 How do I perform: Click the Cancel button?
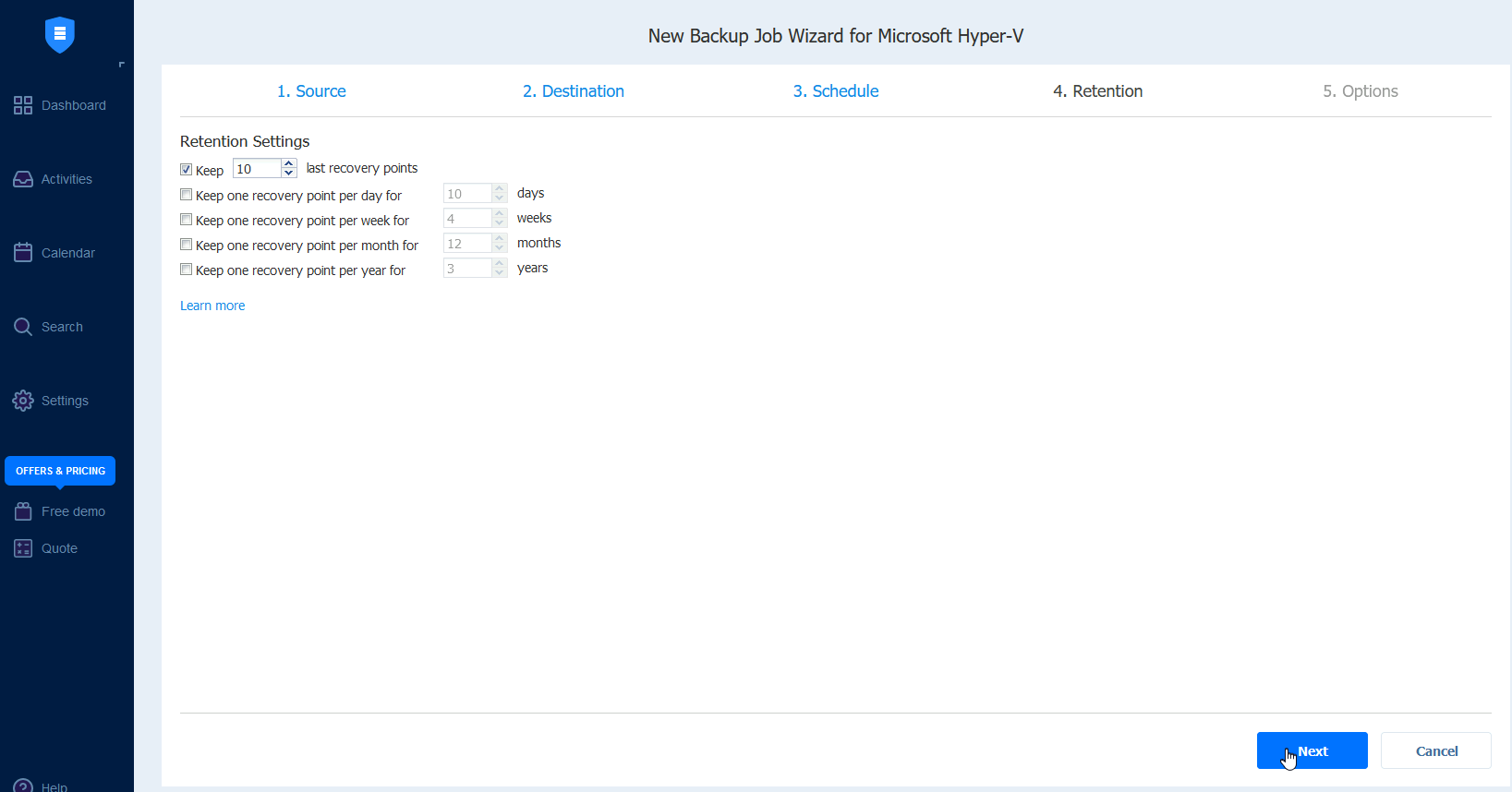(1436, 750)
